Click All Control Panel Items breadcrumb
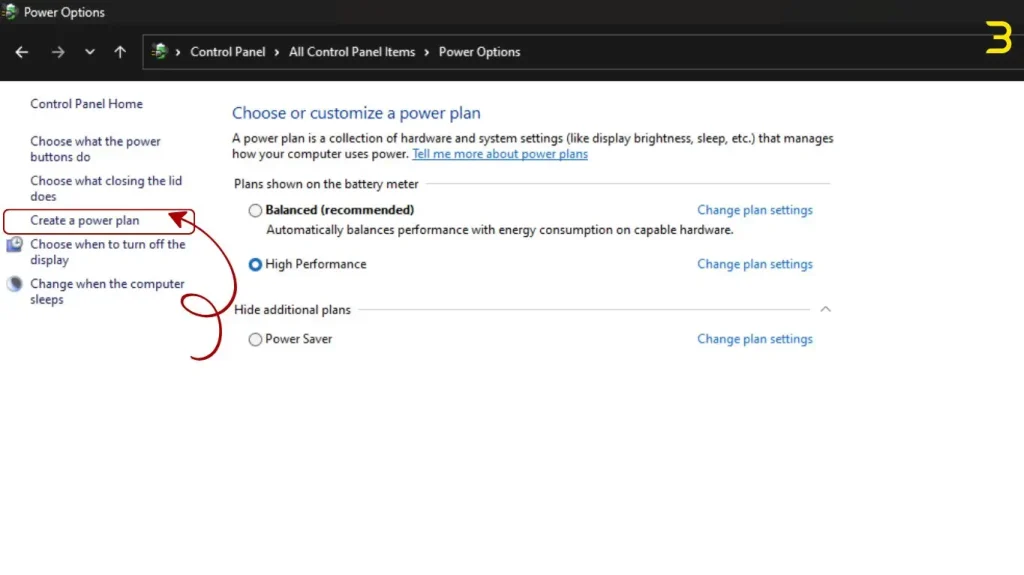Screen dimensions: 1024x575 (x=352, y=52)
